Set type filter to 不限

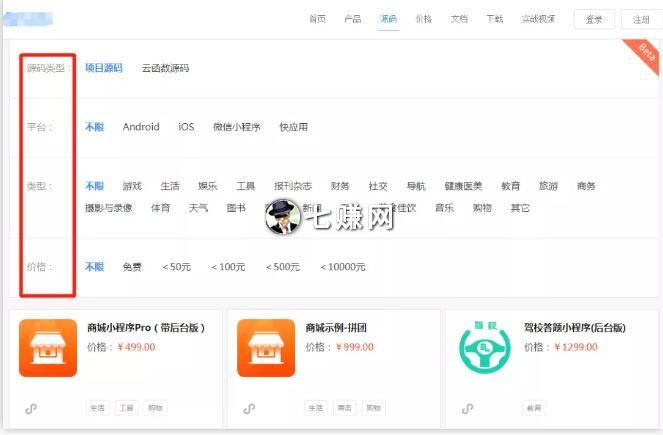coord(94,186)
